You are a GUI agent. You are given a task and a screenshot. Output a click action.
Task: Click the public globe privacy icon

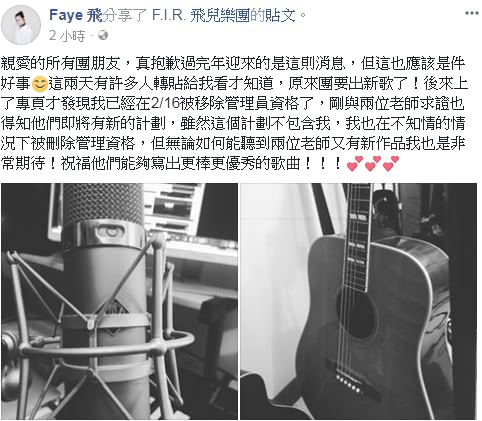click(103, 35)
